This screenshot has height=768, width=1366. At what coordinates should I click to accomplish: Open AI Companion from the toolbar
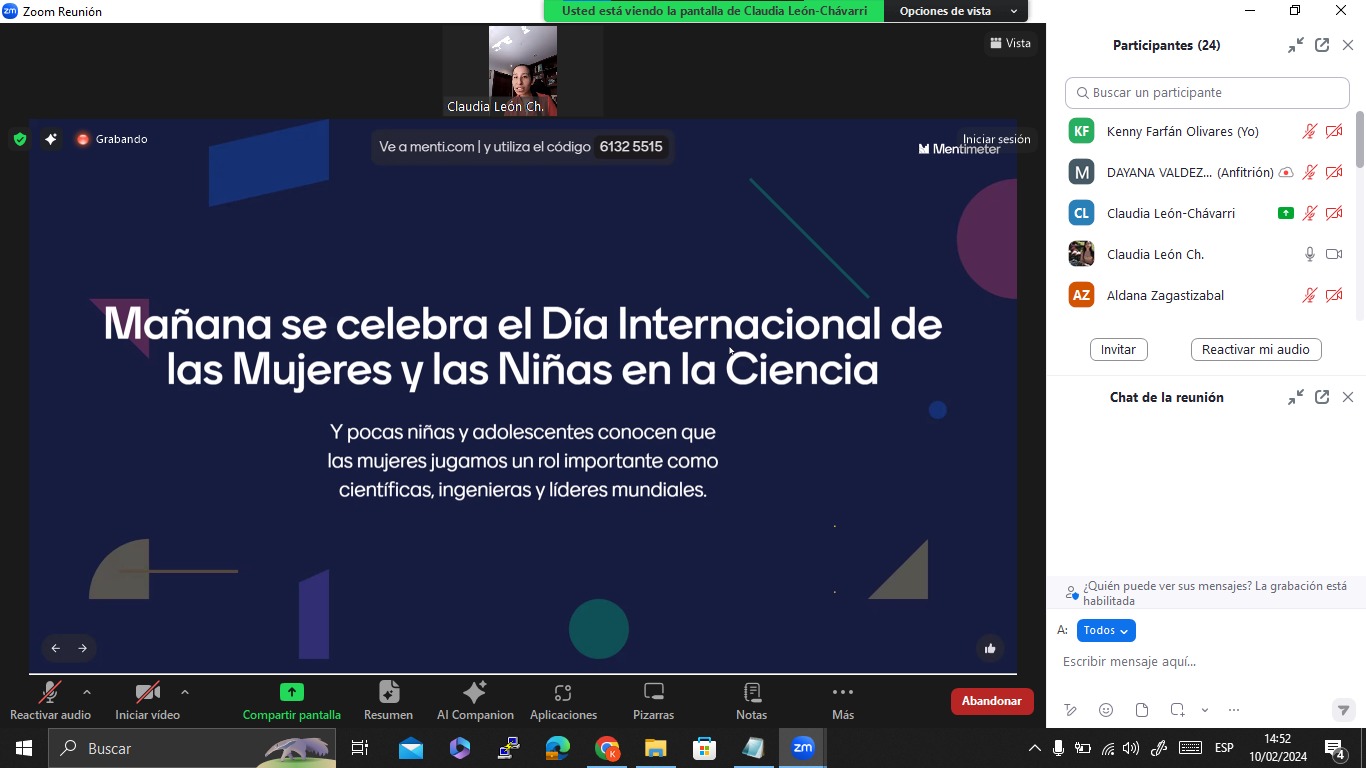click(475, 693)
